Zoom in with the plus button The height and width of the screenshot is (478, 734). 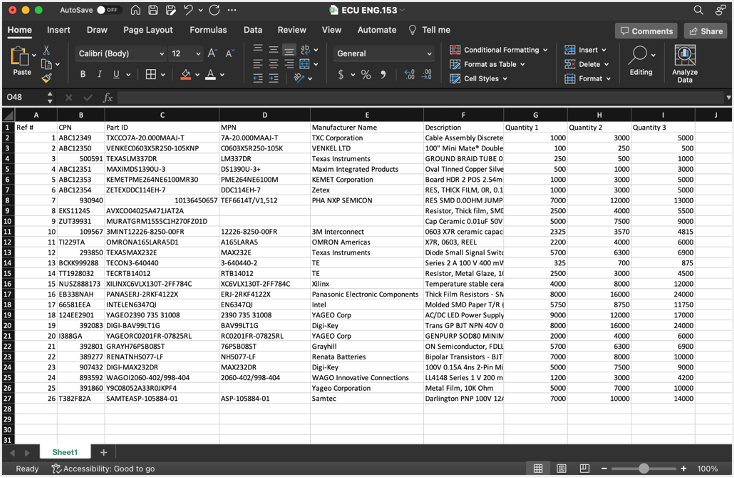tap(683, 469)
